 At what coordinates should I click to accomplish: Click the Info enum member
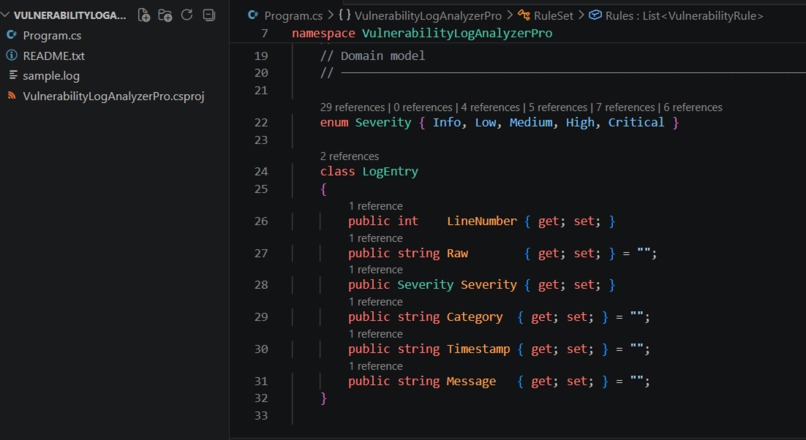[447, 123]
